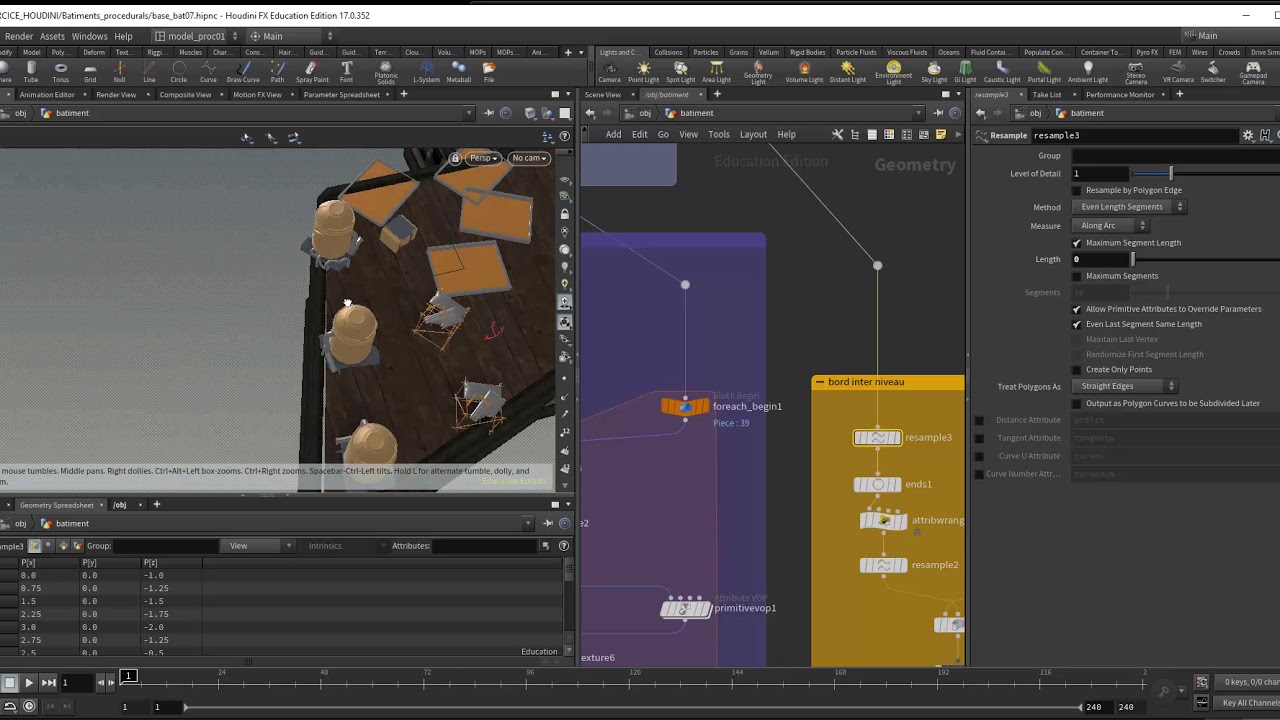1280x720 pixels.
Task: Click the L-System shelf tool
Action: [426, 72]
